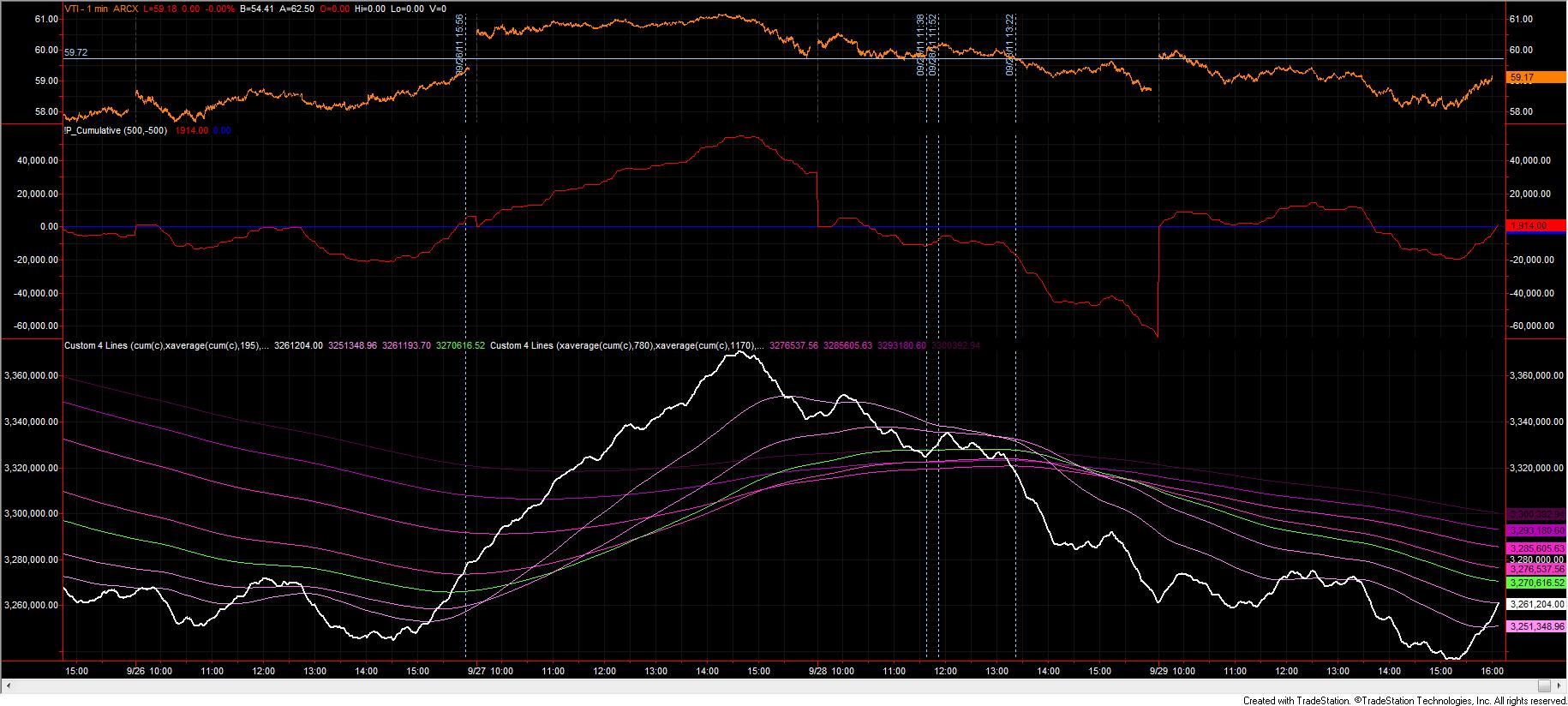Screen dimensions: 1568x706
Task: Select the B=54.41 bid value
Action: tap(257, 9)
